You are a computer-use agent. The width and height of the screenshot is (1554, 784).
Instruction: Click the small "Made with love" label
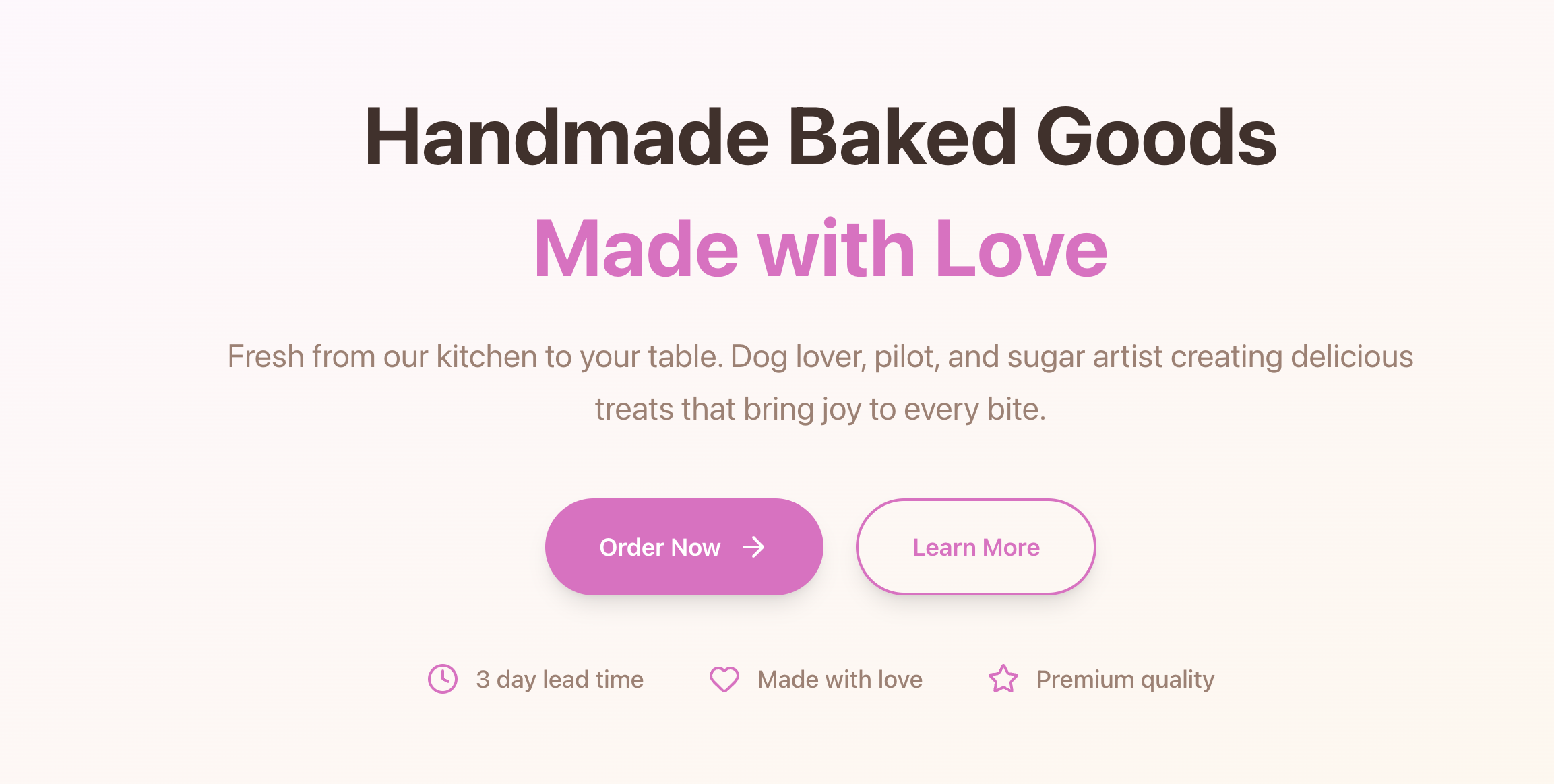[x=840, y=680]
